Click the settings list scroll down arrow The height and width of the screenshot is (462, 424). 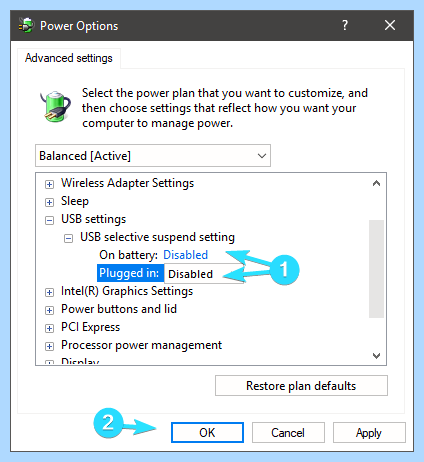click(376, 356)
